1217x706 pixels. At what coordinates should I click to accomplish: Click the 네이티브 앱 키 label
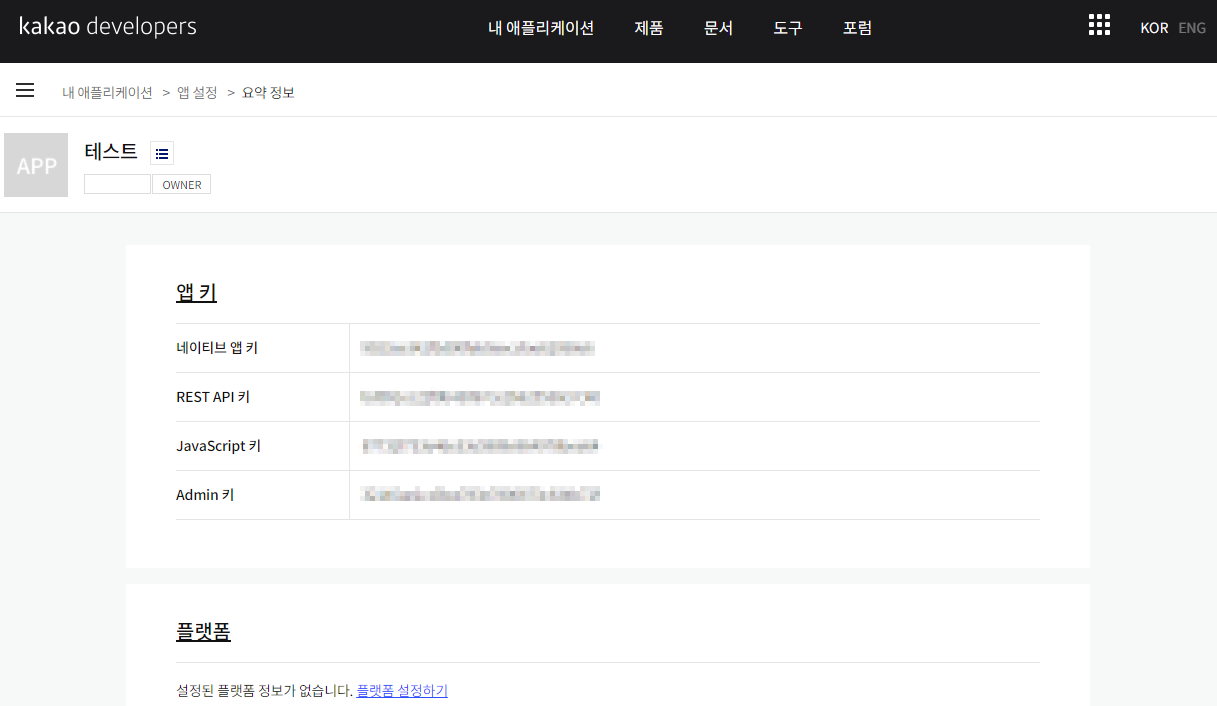coord(217,348)
